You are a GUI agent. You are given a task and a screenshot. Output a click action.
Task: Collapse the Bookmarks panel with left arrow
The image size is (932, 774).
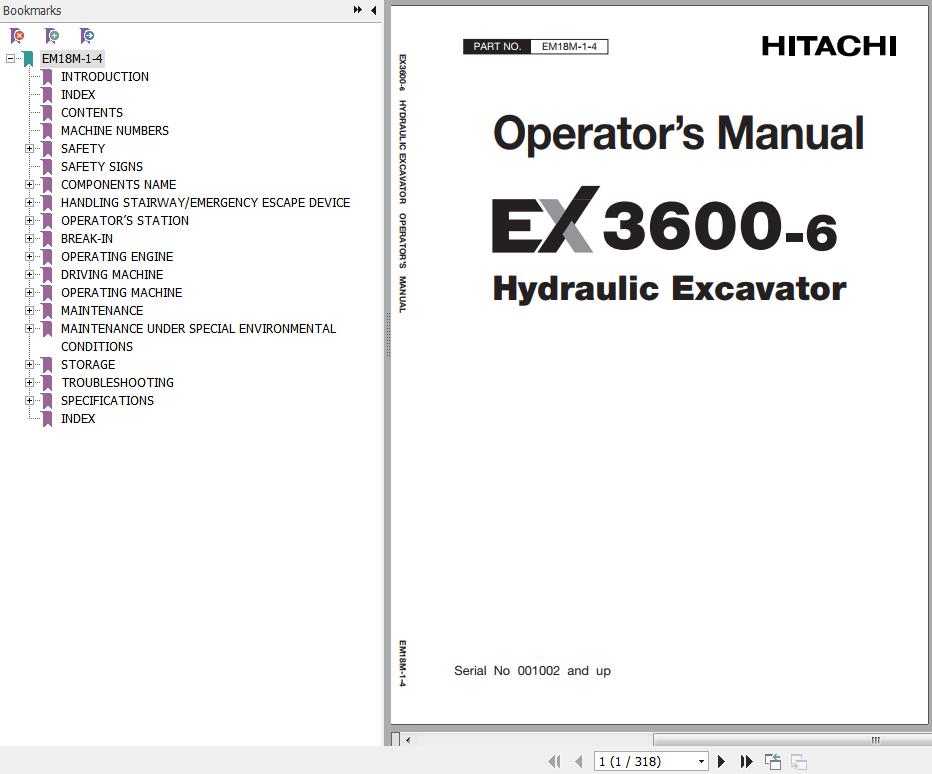tap(373, 10)
